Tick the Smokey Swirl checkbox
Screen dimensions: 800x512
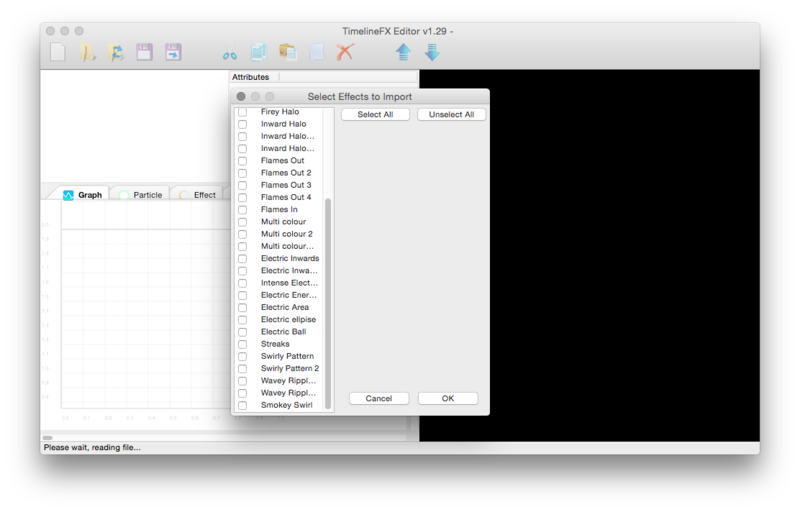[x=242, y=405]
